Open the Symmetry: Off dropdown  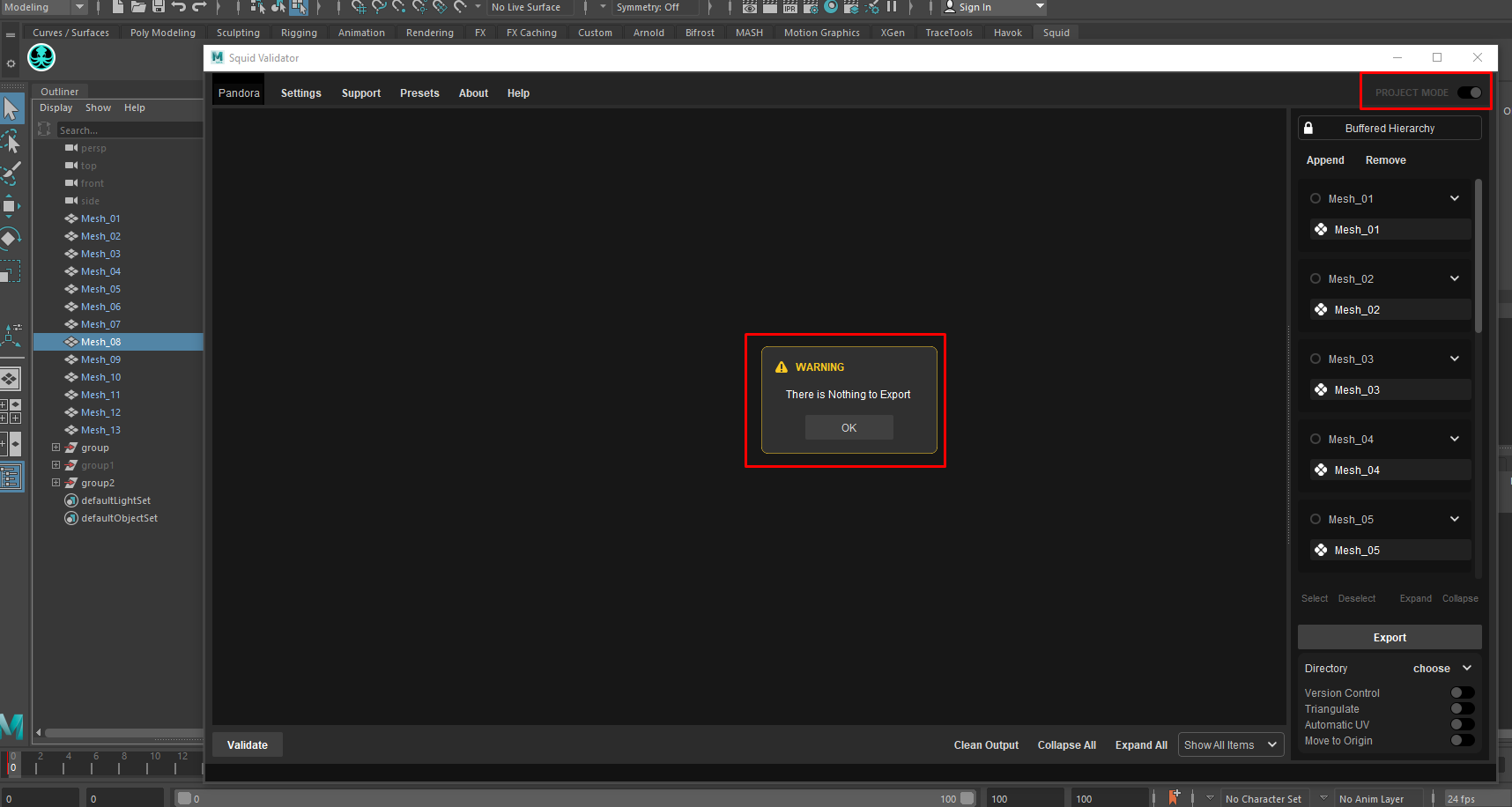[656, 7]
